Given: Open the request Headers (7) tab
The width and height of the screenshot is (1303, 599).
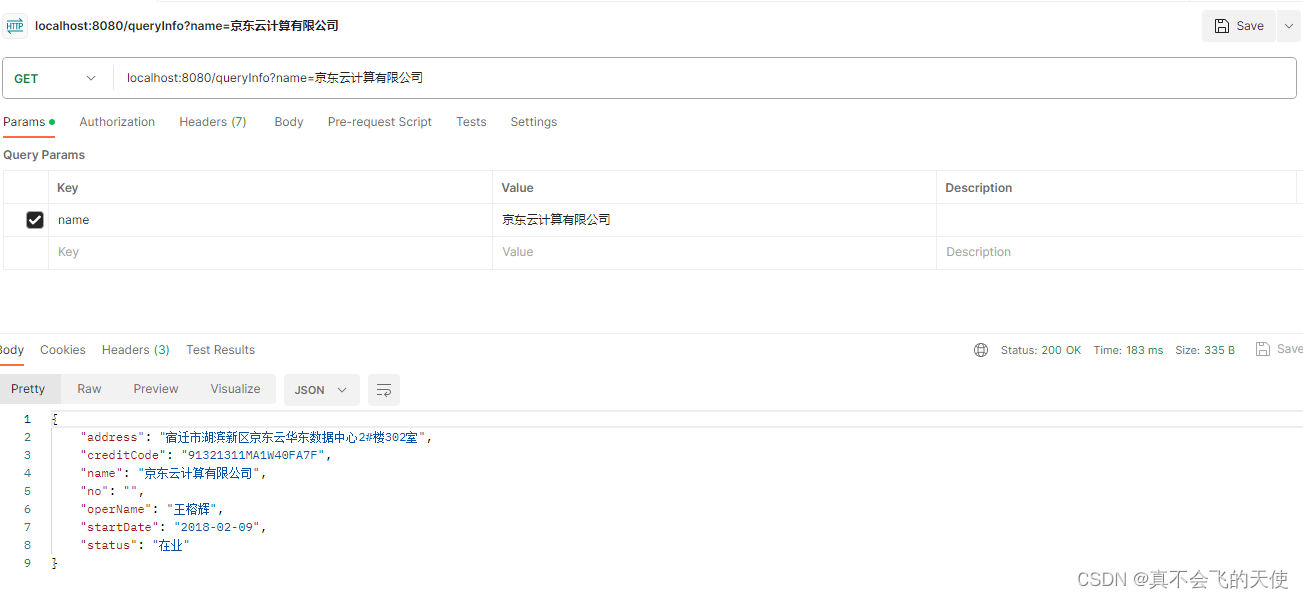Looking at the screenshot, I should (x=213, y=122).
